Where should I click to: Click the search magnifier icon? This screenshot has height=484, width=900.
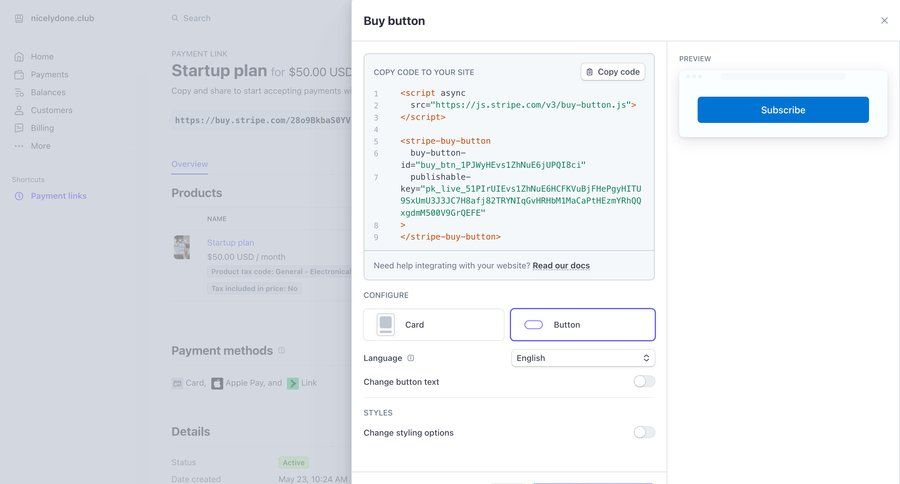(x=175, y=18)
